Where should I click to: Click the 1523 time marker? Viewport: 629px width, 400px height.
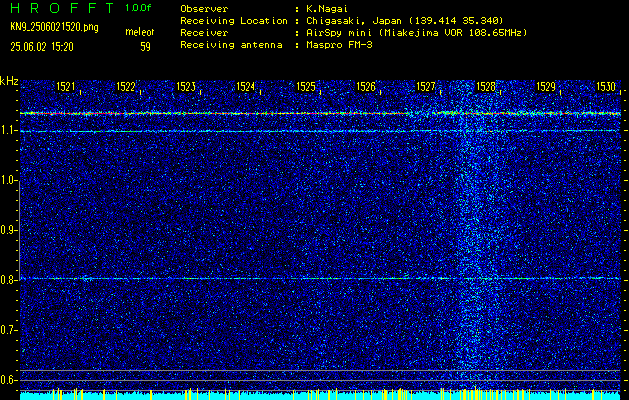click(186, 86)
